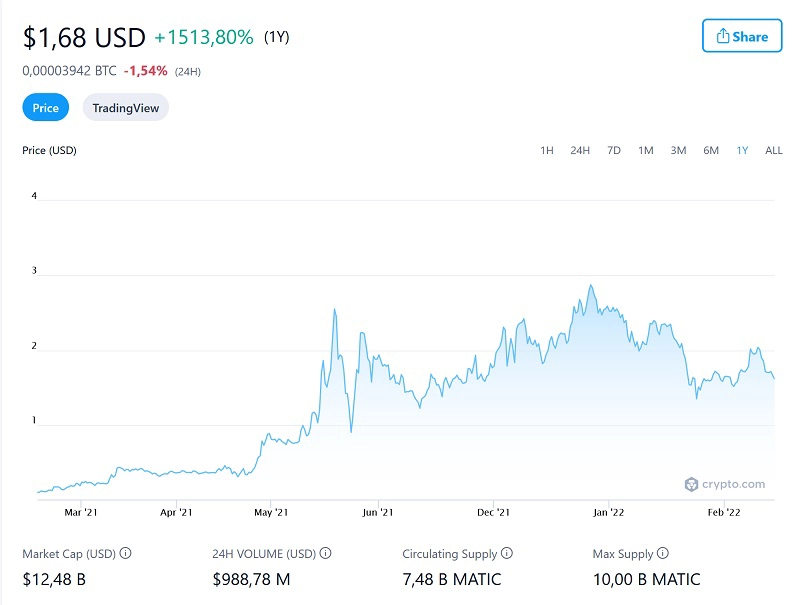Viewport: 800px width, 605px height.
Task: Click the share arrow icon
Action: (x=723, y=36)
